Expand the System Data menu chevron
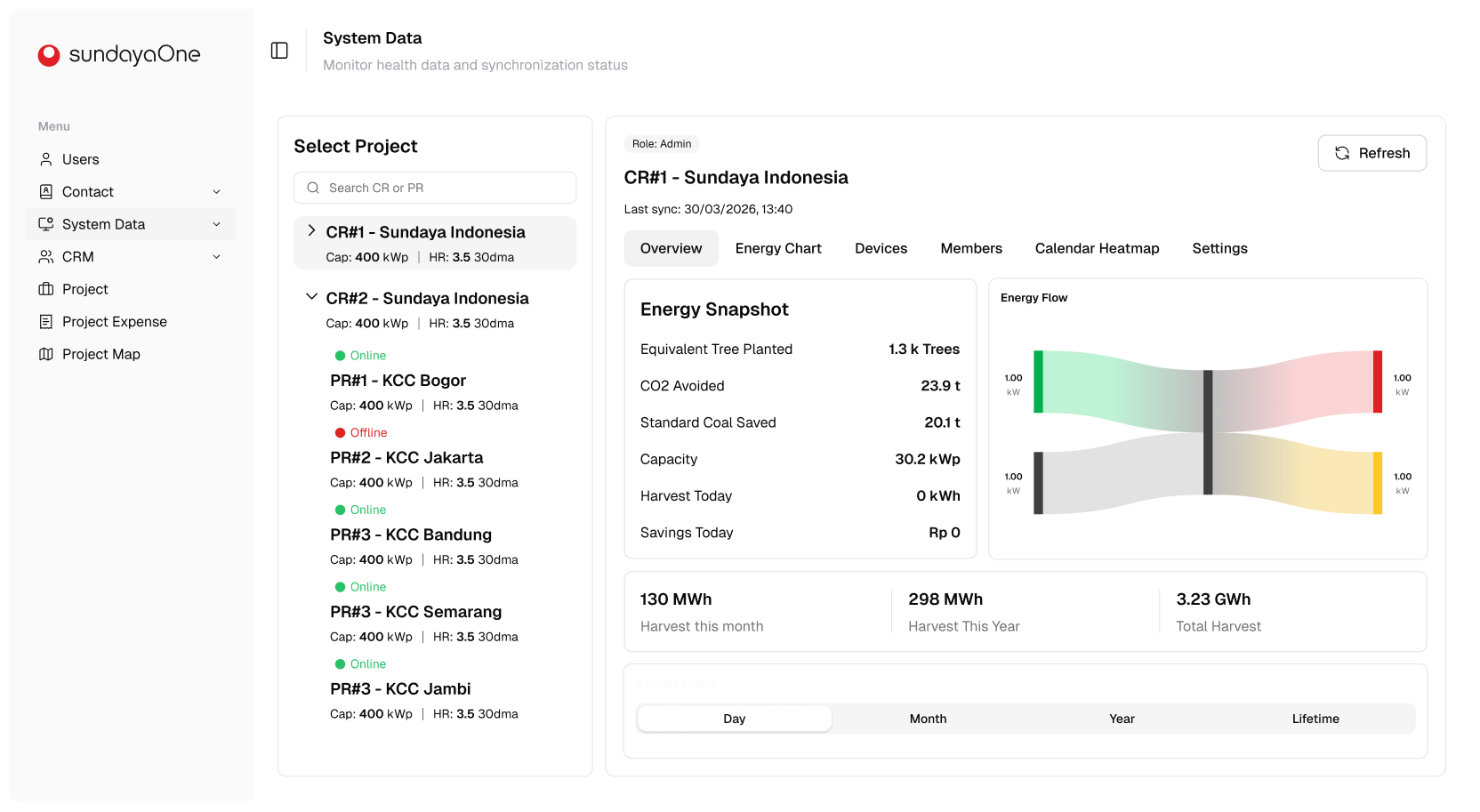This screenshot has height=812, width=1480. (x=216, y=224)
